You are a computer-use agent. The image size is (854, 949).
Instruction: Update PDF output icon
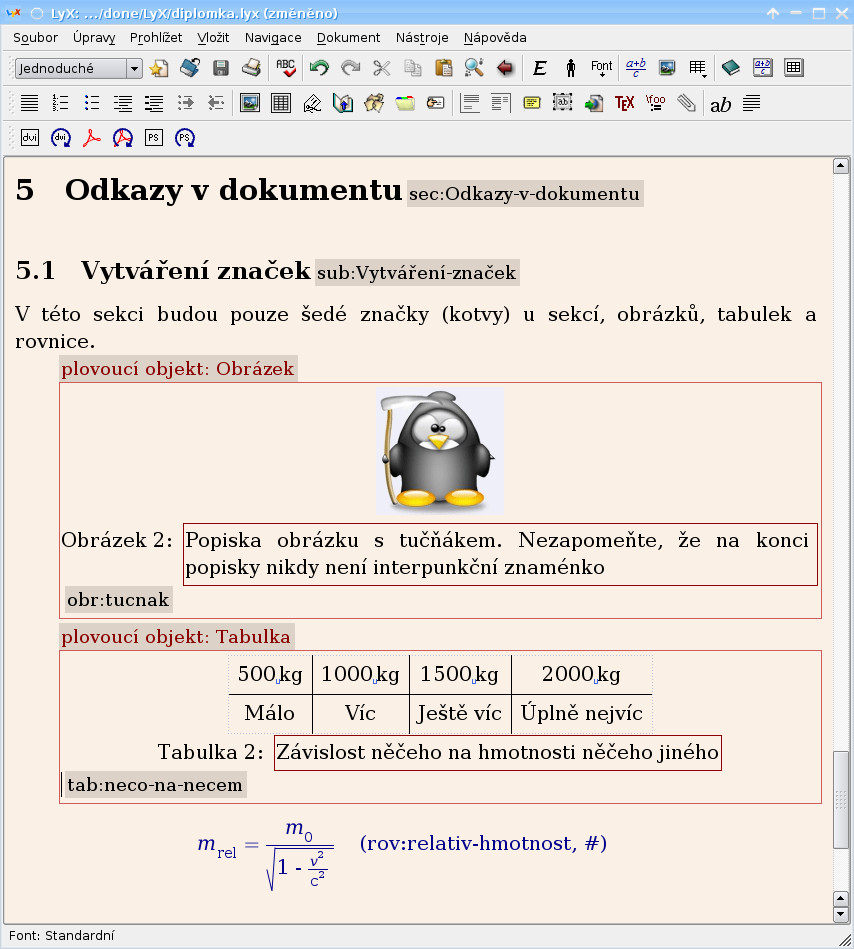tap(123, 138)
